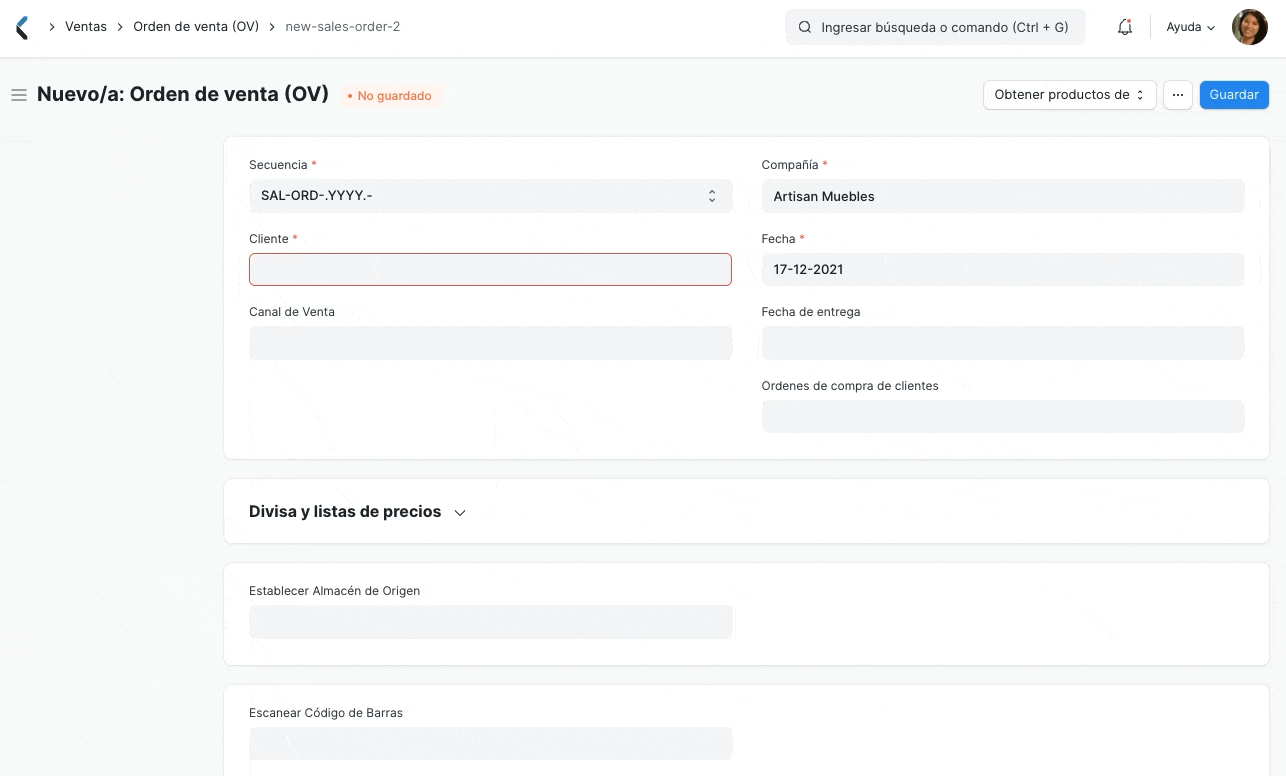Open the Ayuda help dropdown
The width and height of the screenshot is (1286, 776).
click(x=1188, y=27)
